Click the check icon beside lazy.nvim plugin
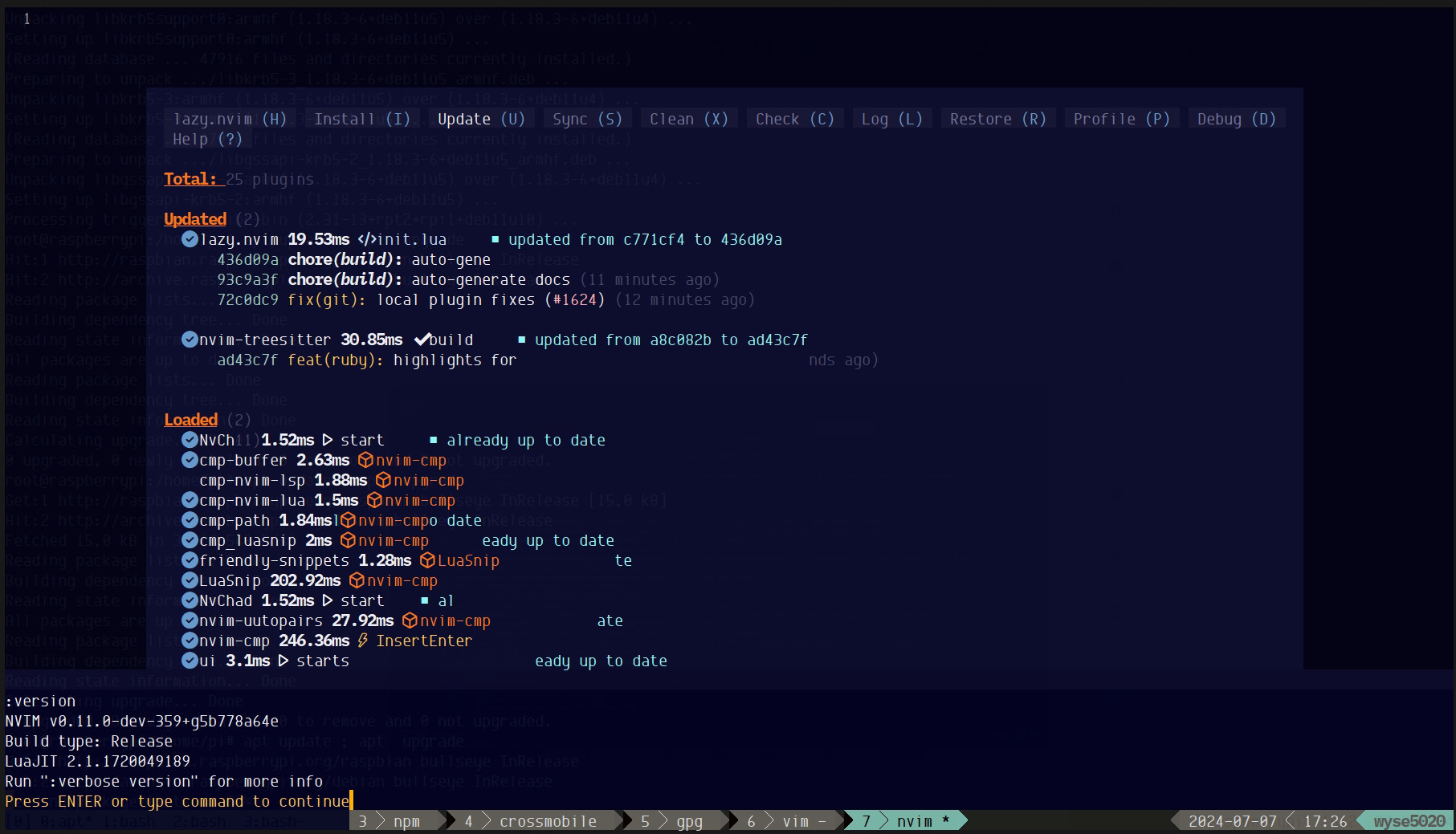 coord(190,239)
